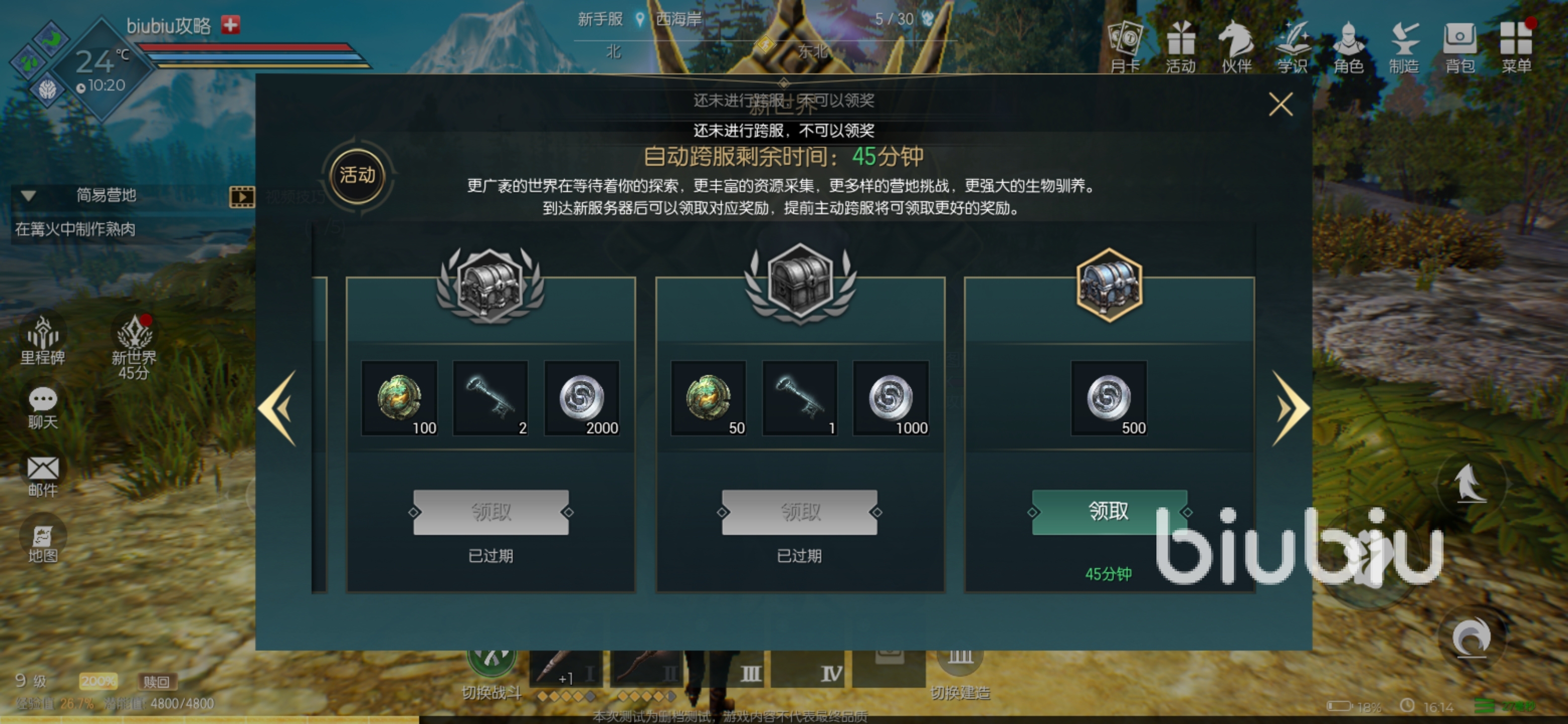
Task: Click the 赎回 redeem button
Action: point(156,681)
